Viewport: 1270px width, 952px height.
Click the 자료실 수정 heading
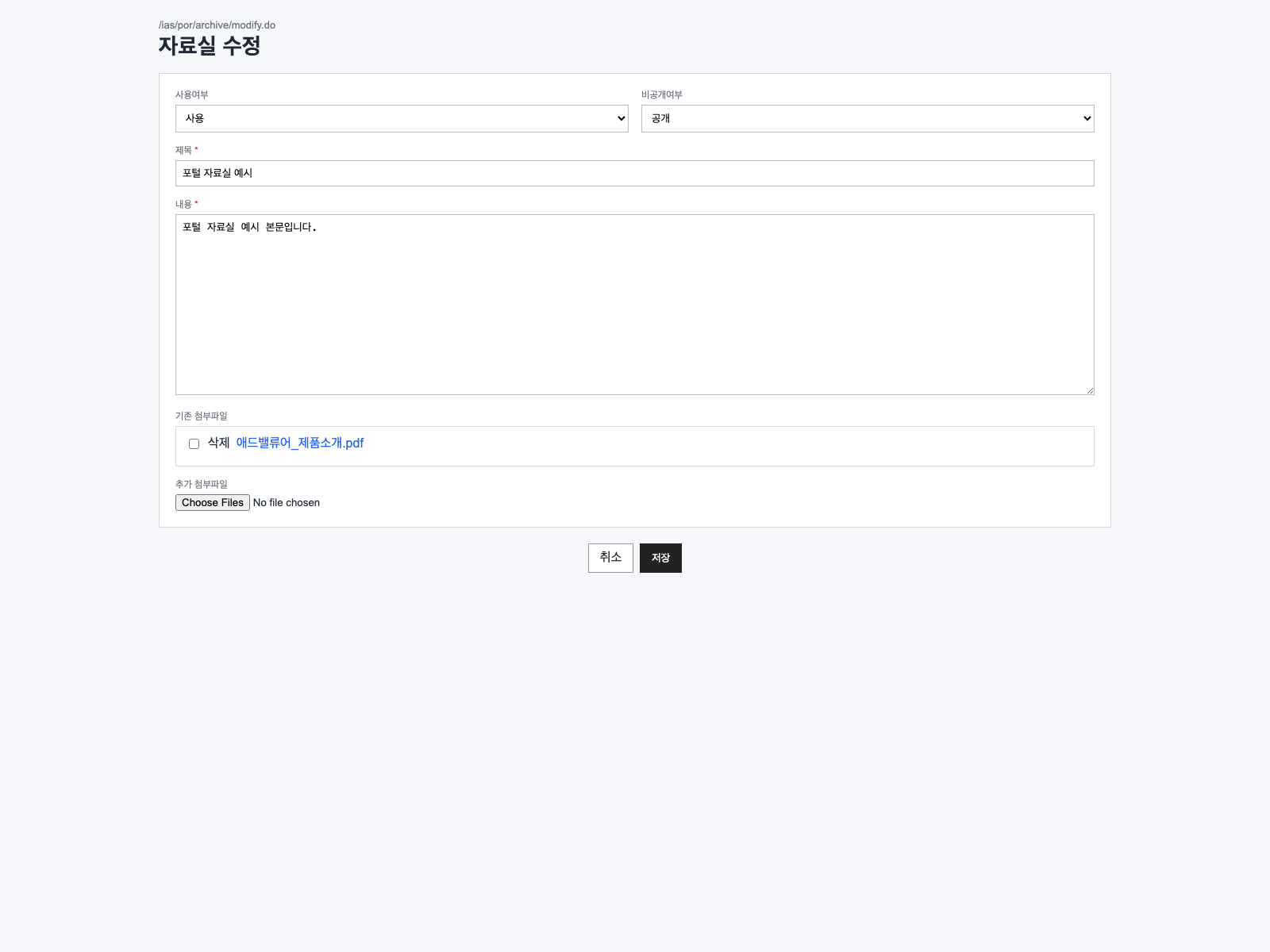pyautogui.click(x=210, y=46)
